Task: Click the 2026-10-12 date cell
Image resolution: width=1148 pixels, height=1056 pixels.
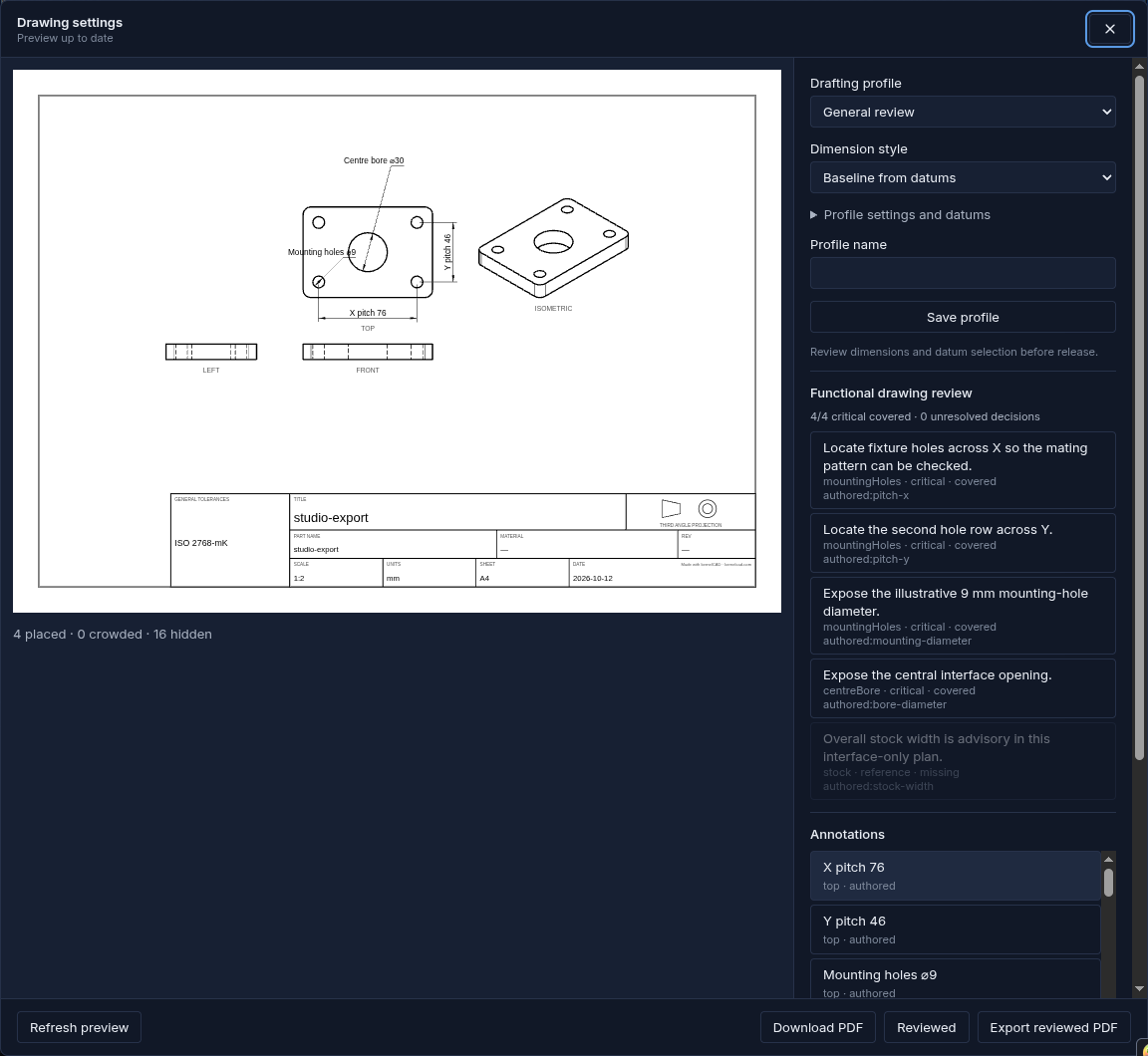Action: click(x=592, y=578)
